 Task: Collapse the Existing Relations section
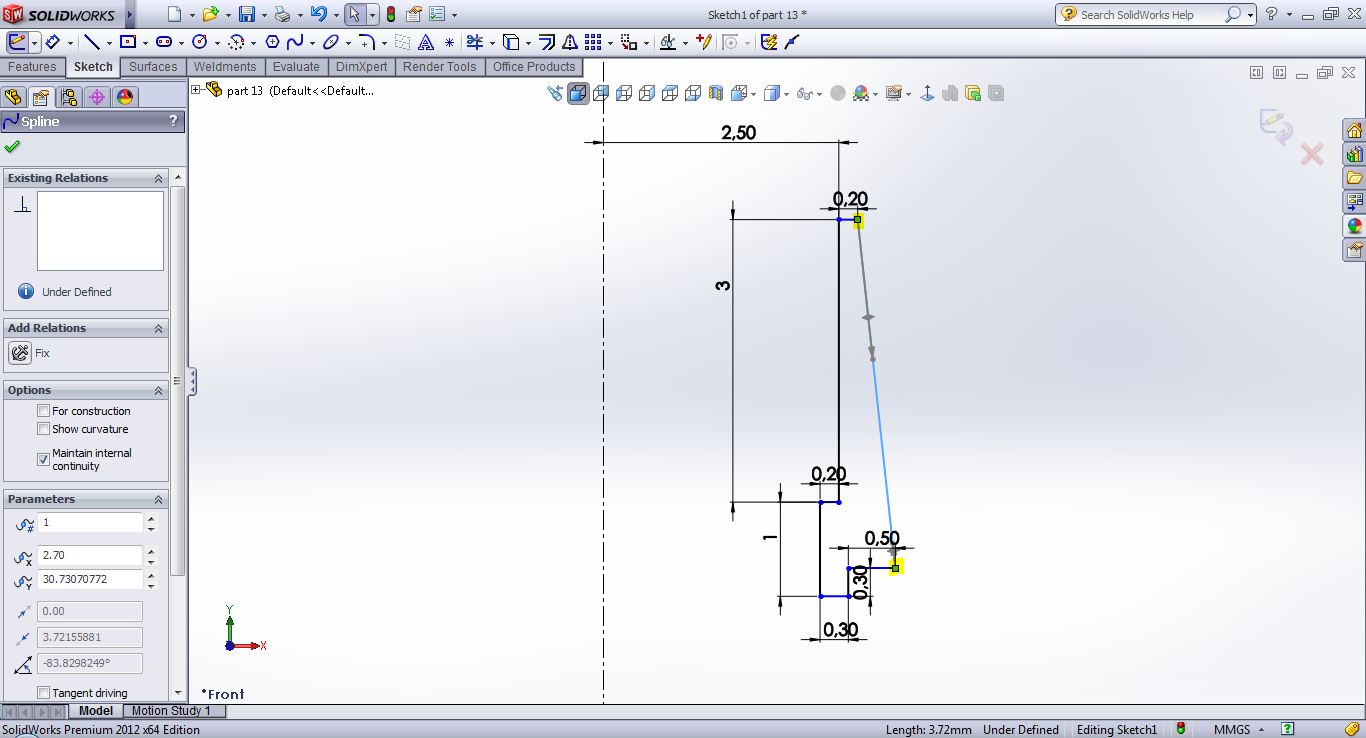158,178
